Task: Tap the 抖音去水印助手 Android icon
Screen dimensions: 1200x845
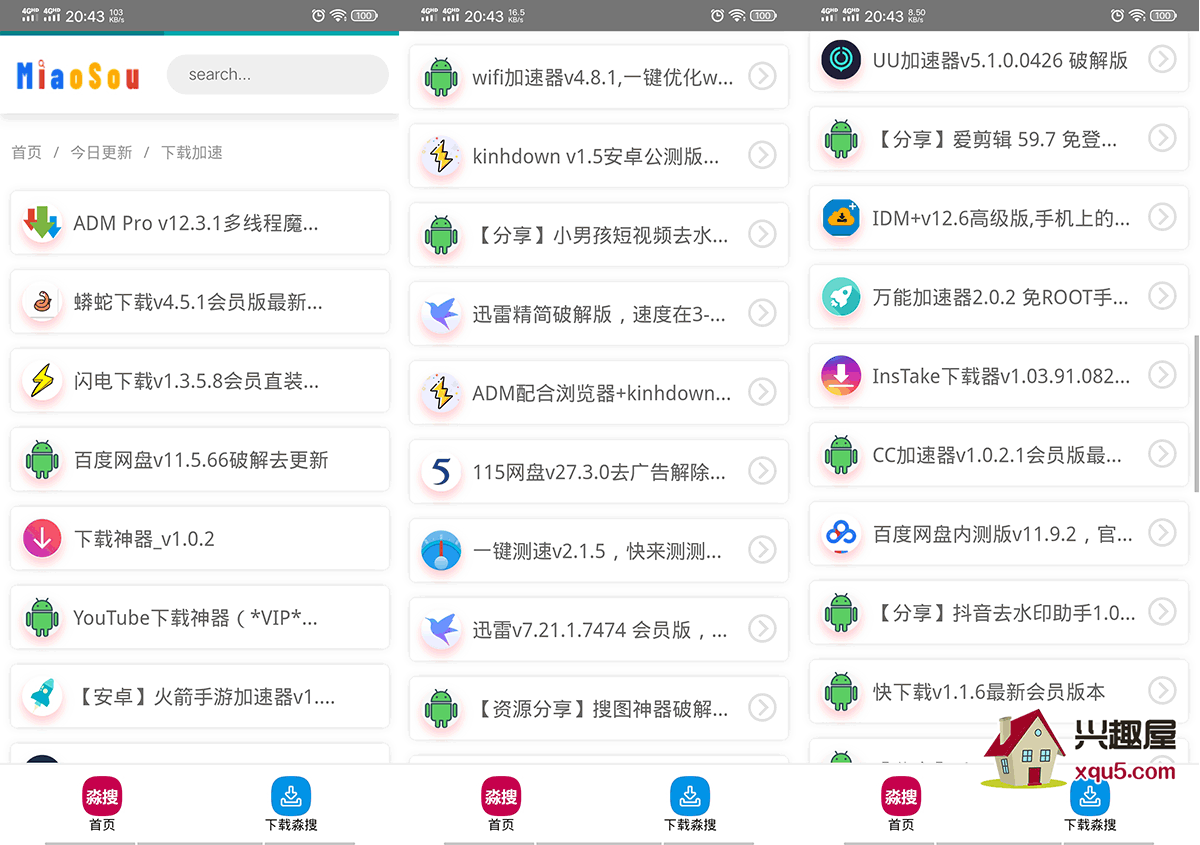Action: pos(841,612)
